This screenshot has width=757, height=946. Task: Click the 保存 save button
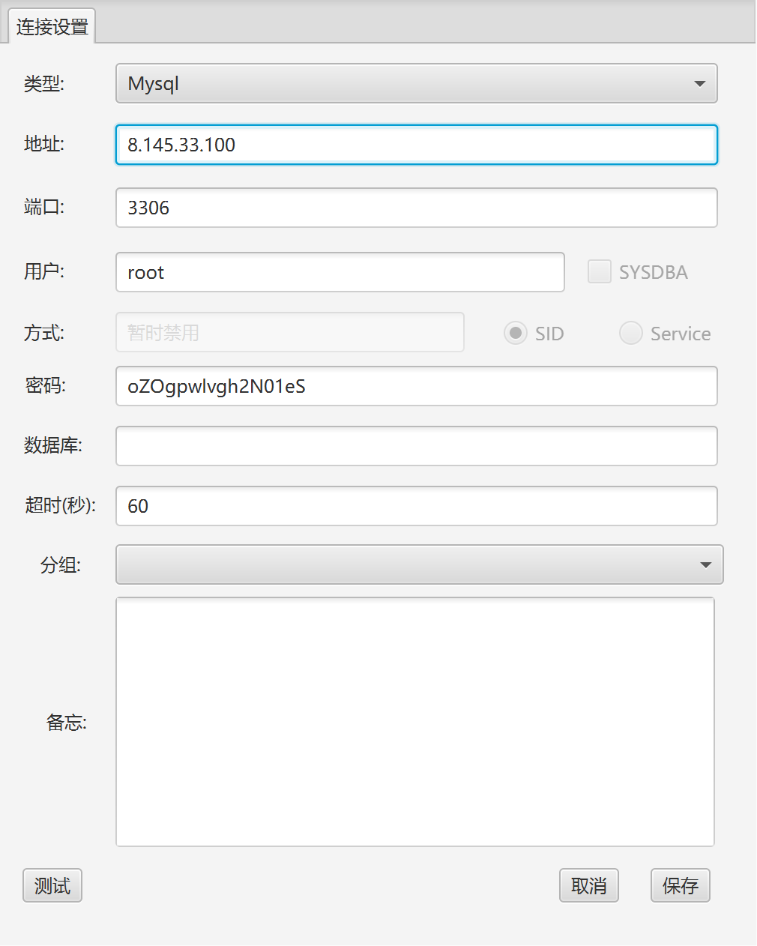click(x=680, y=885)
